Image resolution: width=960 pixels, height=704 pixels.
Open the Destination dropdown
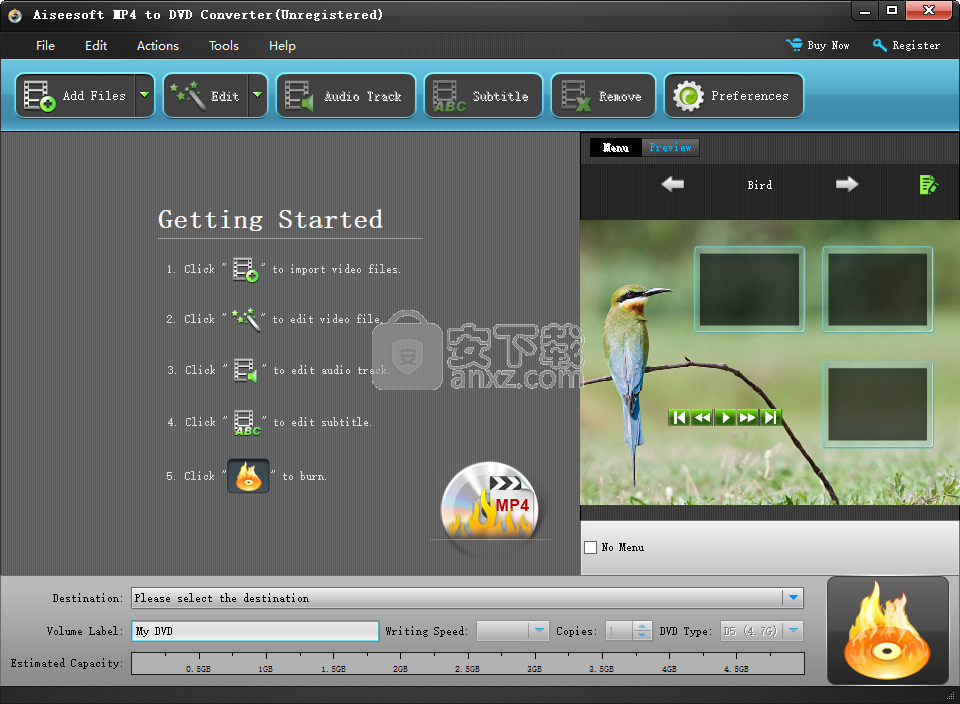point(793,597)
